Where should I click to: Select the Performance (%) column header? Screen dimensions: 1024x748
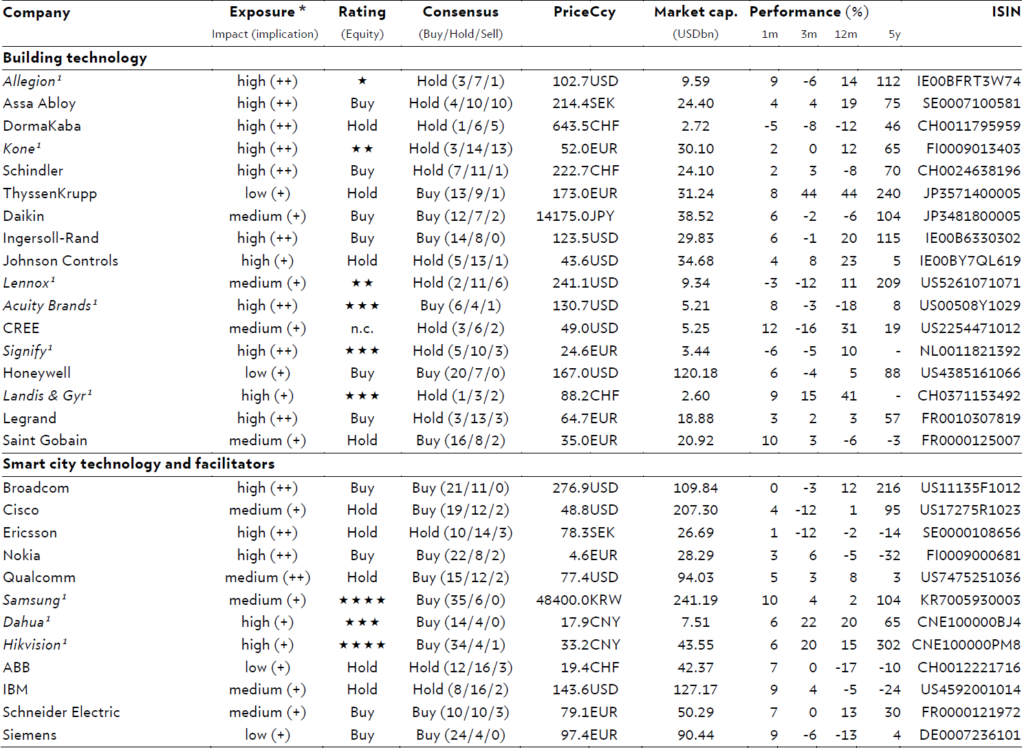(809, 12)
